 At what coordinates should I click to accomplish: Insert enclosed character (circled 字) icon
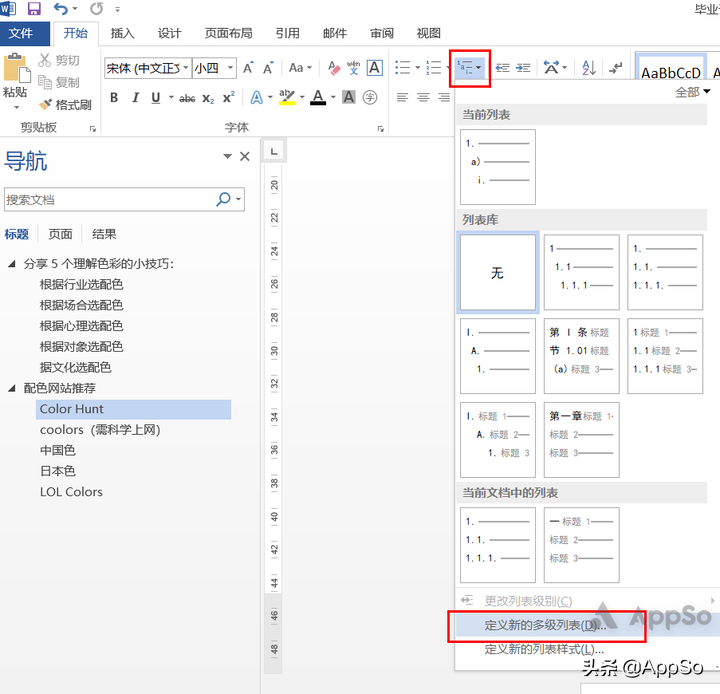tap(370, 97)
